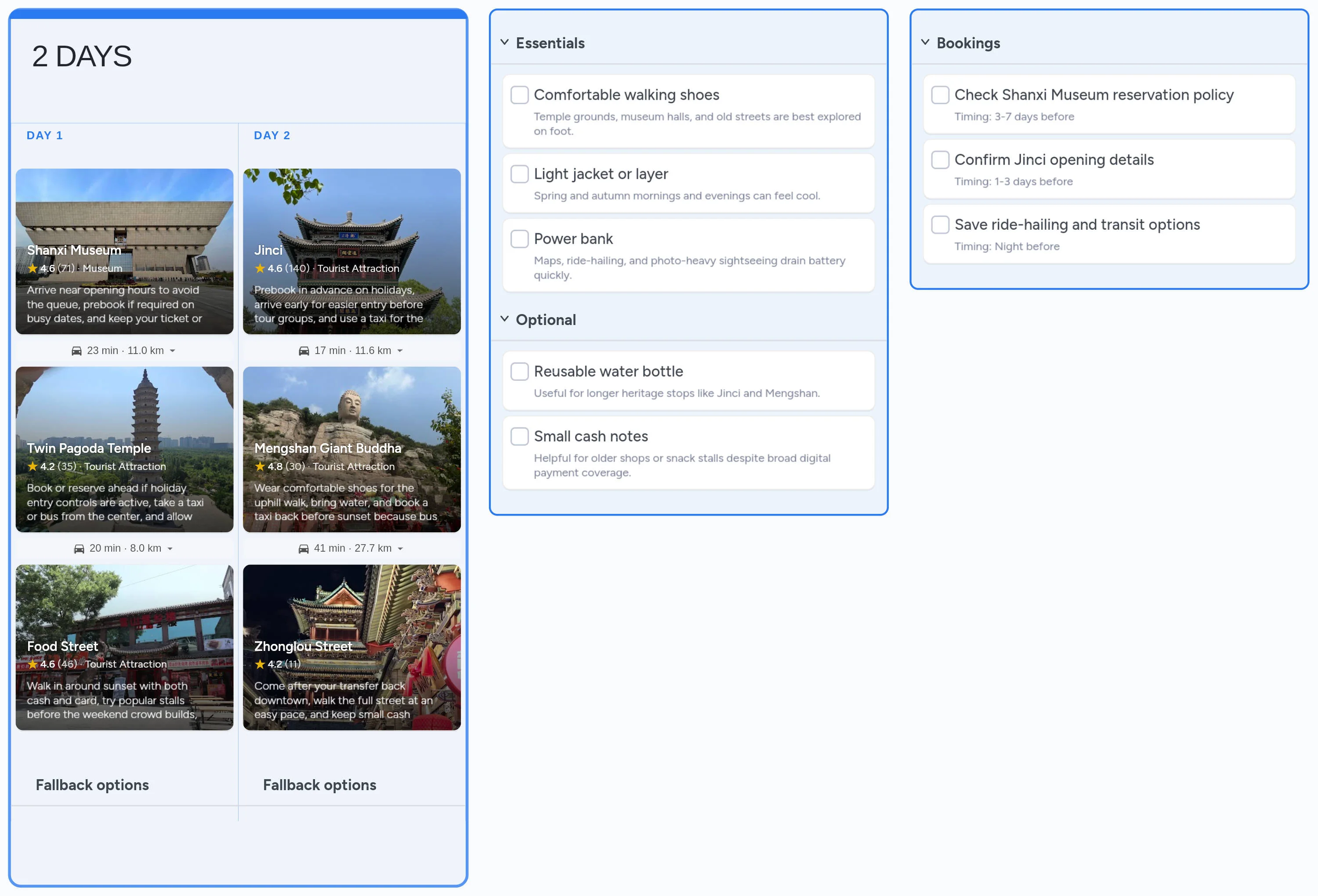Select the DAY 1 column header
This screenshot has height=896, width=1318.
[x=45, y=136]
